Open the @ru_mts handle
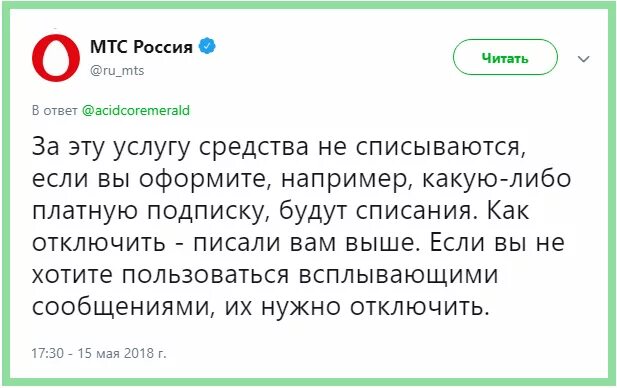Screen dimensions: 617x388 point(117,70)
